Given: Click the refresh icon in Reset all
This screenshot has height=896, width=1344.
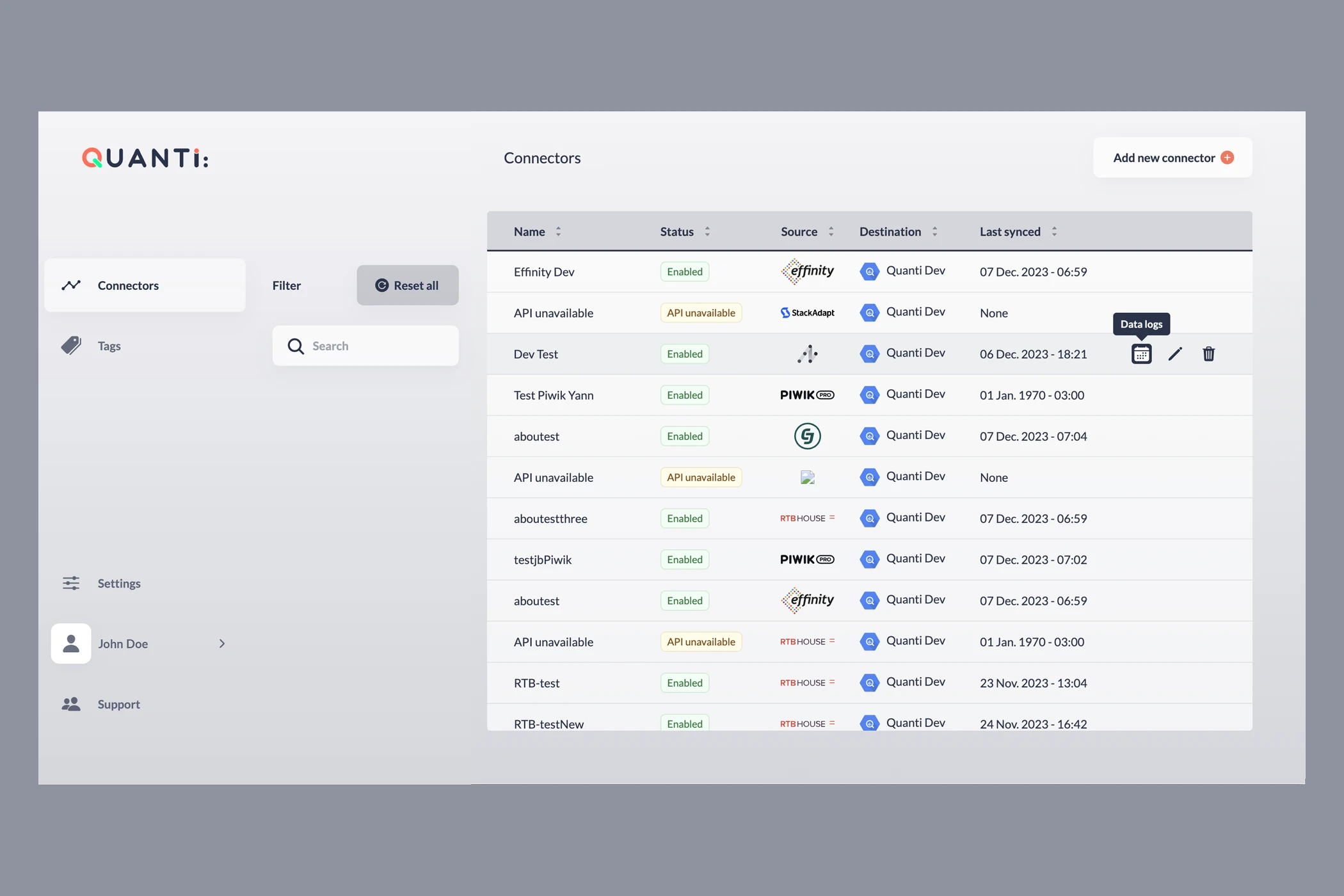Looking at the screenshot, I should tap(381, 285).
